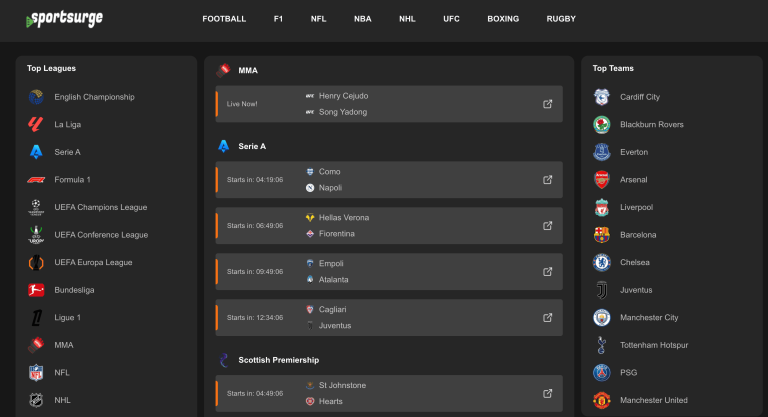Click the Tottenham Hotspur crest
768x417 pixels.
tap(601, 345)
